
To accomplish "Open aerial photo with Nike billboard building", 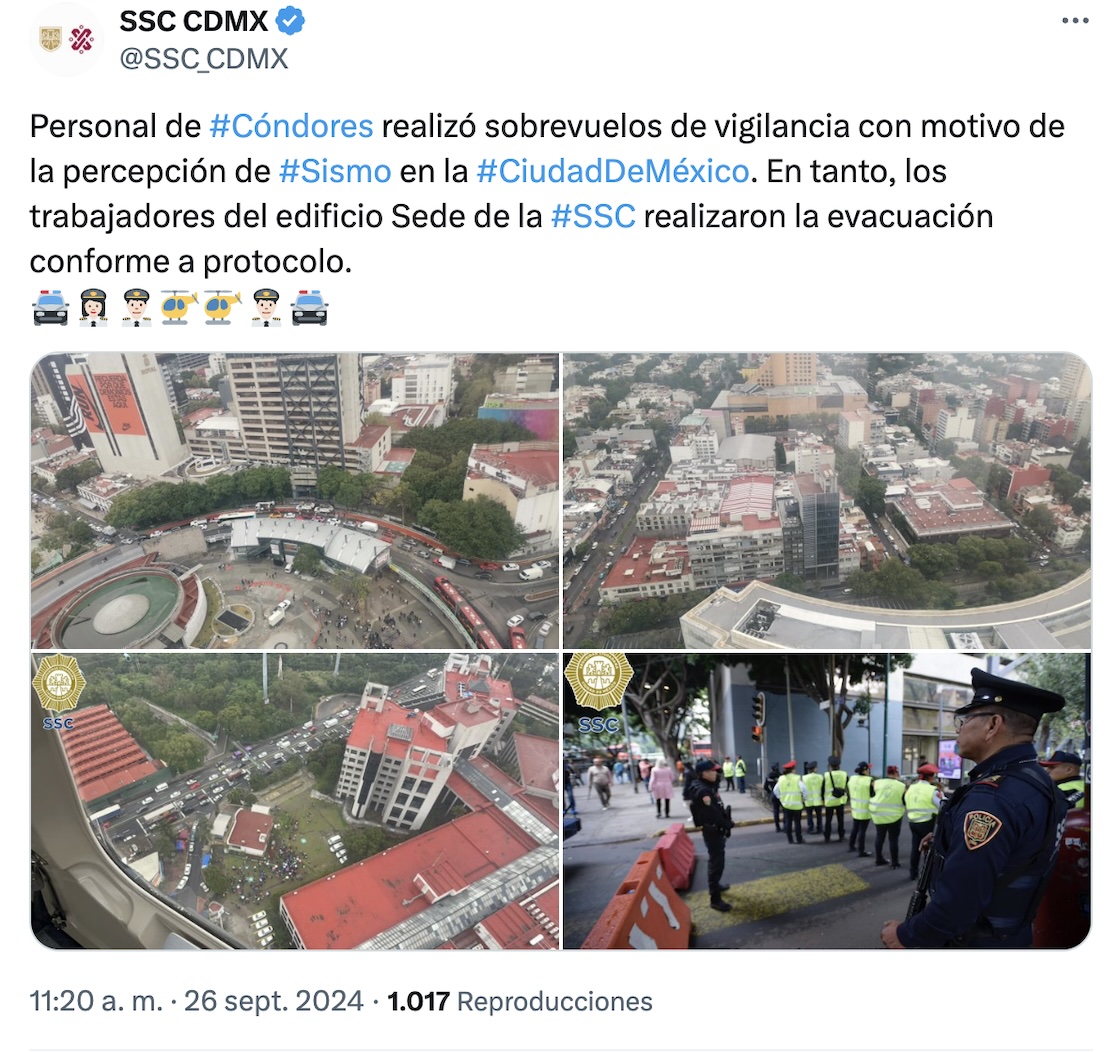I will pyautogui.click(x=295, y=501).
